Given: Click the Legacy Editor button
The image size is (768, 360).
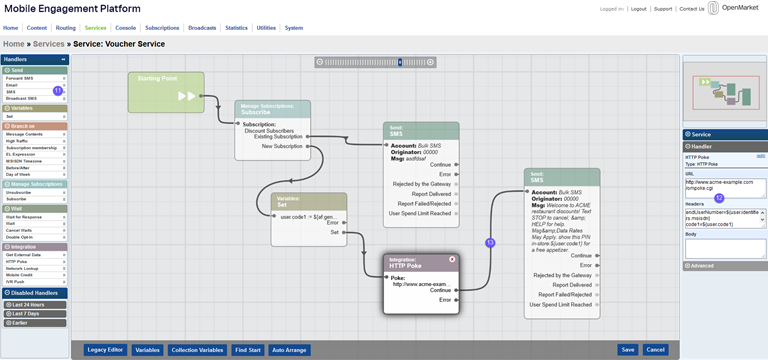Looking at the screenshot, I should [x=106, y=350].
